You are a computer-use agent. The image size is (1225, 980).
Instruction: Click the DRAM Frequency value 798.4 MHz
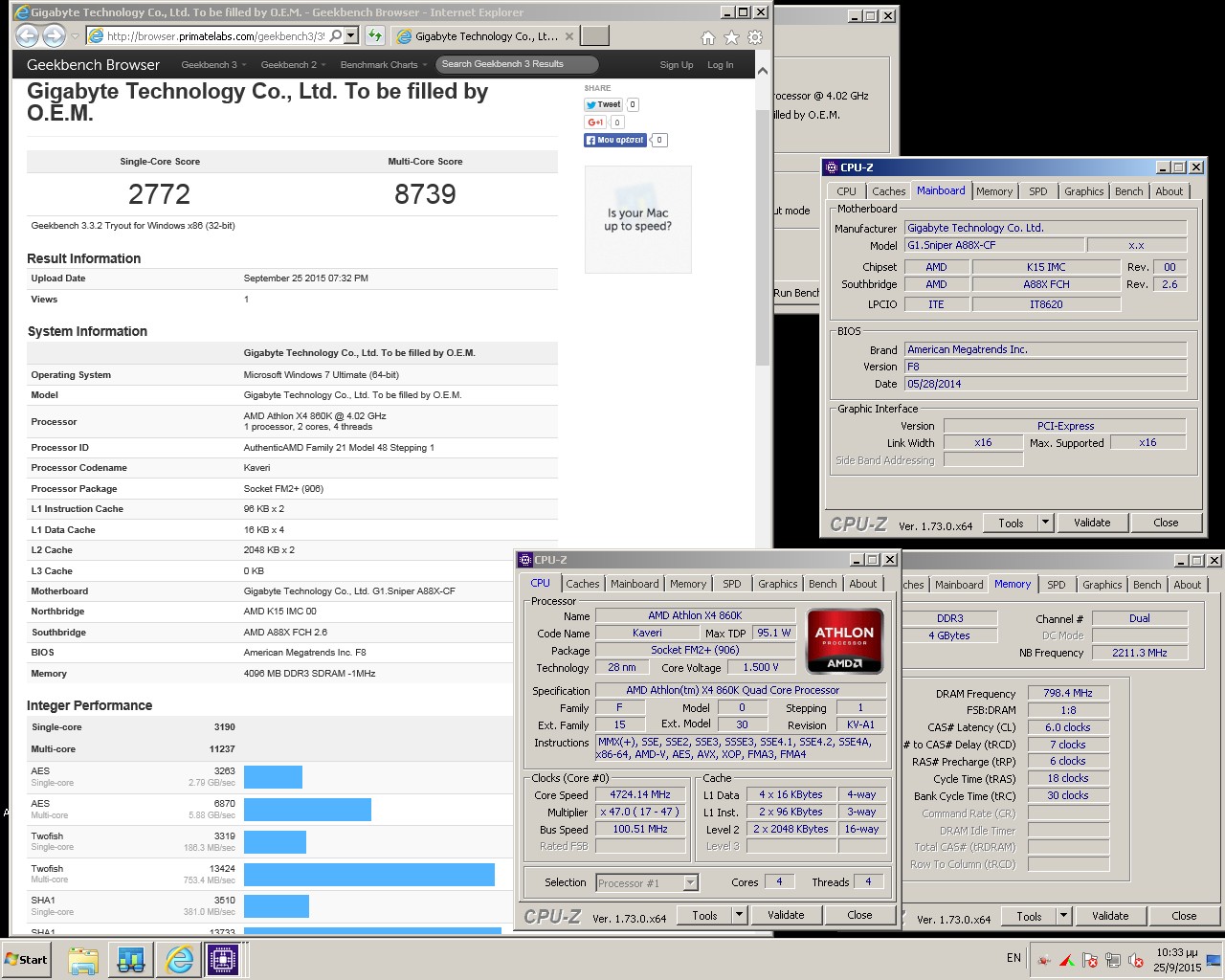[x=1068, y=693]
